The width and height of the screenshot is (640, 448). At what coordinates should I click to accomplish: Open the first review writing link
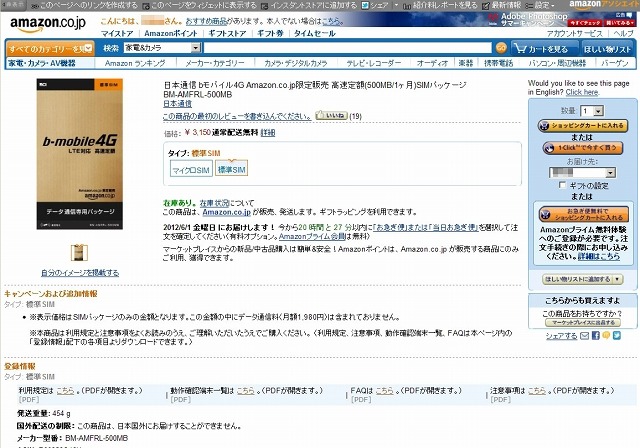237,116
